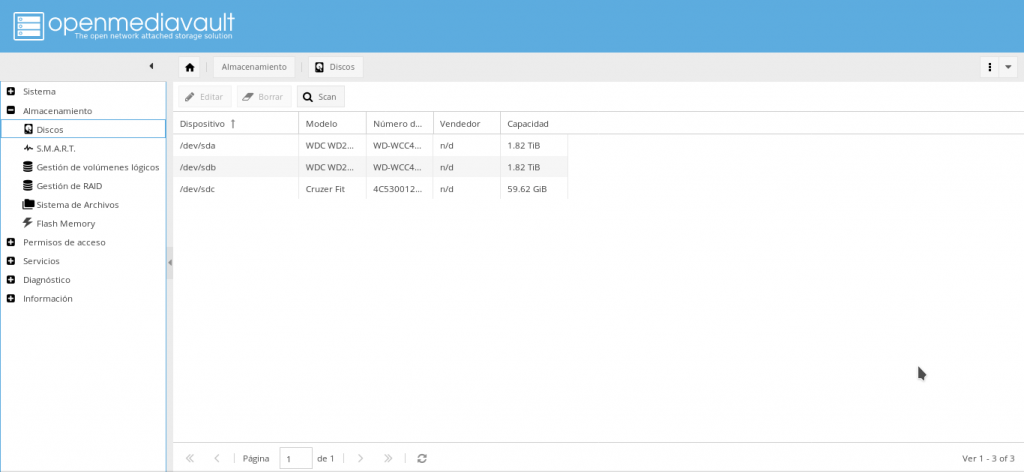1024x472 pixels.
Task: Click the Cruzer Fit model cell
Action: pos(332,189)
